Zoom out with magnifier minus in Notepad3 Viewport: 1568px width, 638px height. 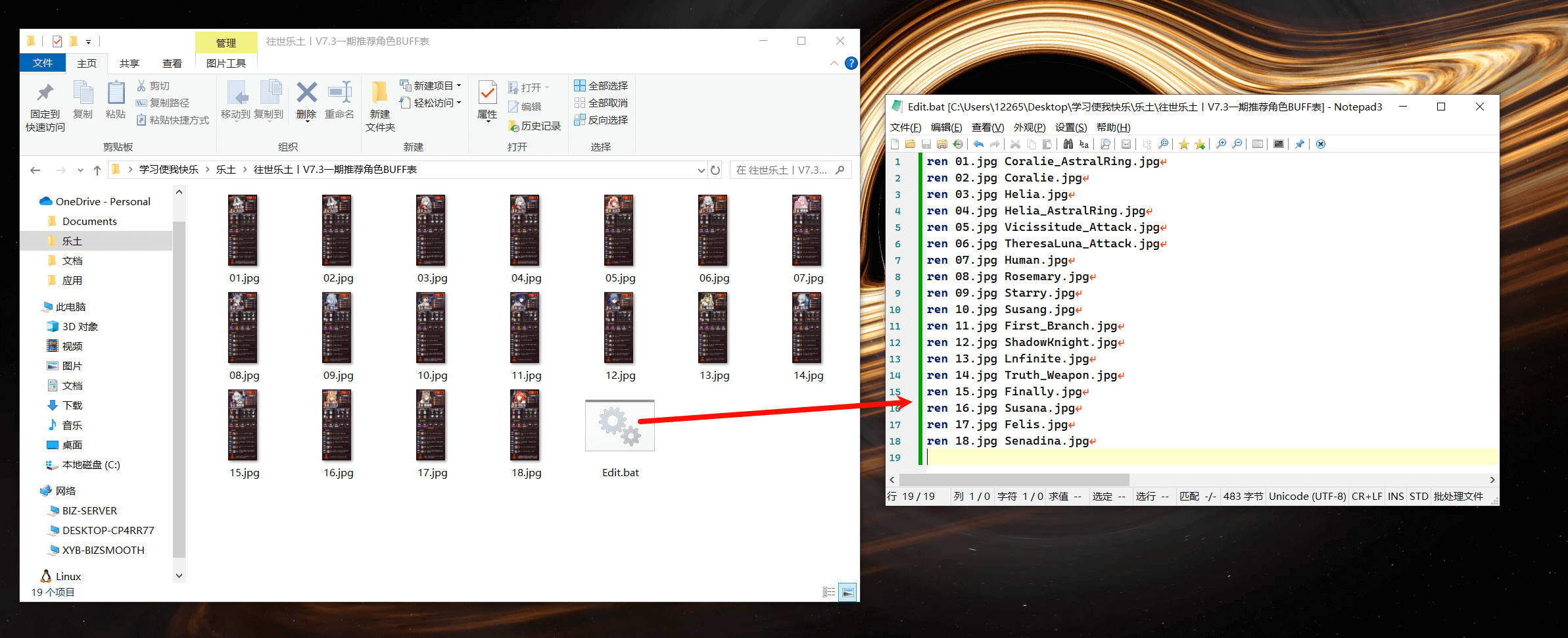pyautogui.click(x=1237, y=144)
